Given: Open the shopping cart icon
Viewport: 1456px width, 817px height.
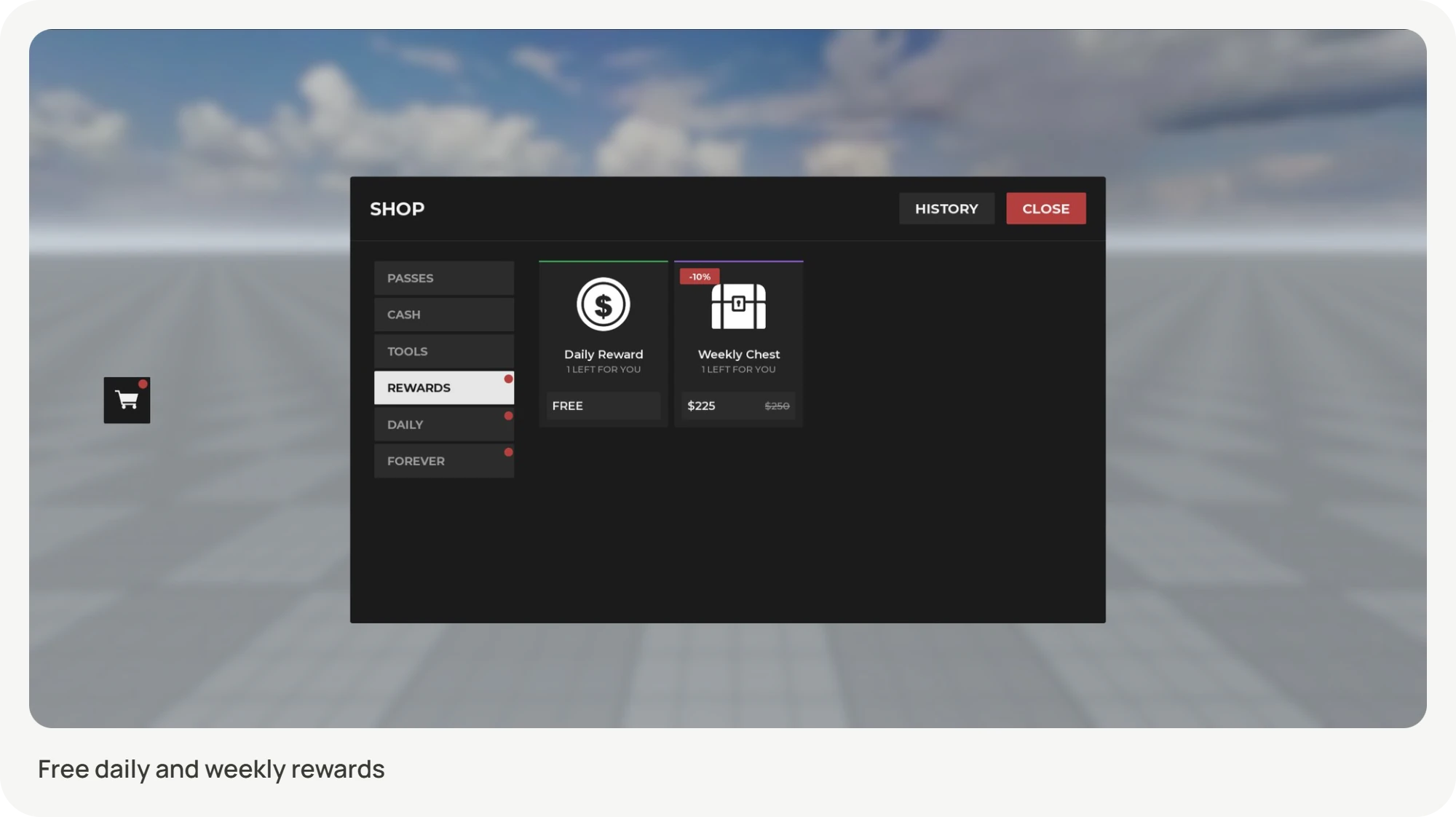Looking at the screenshot, I should click(x=127, y=400).
